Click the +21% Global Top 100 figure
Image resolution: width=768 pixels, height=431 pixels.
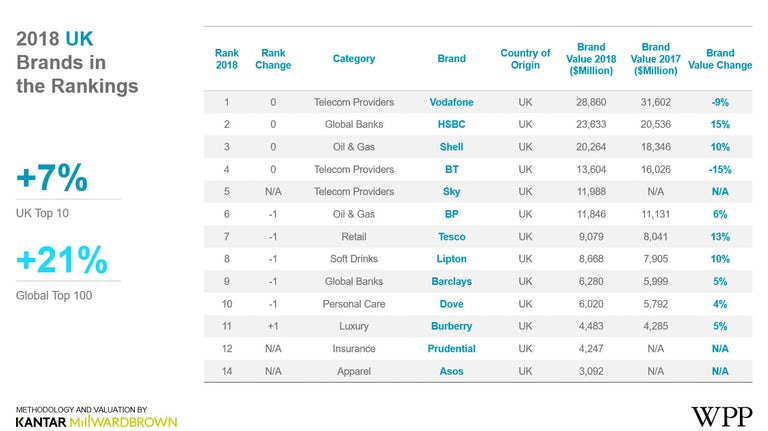(x=62, y=260)
